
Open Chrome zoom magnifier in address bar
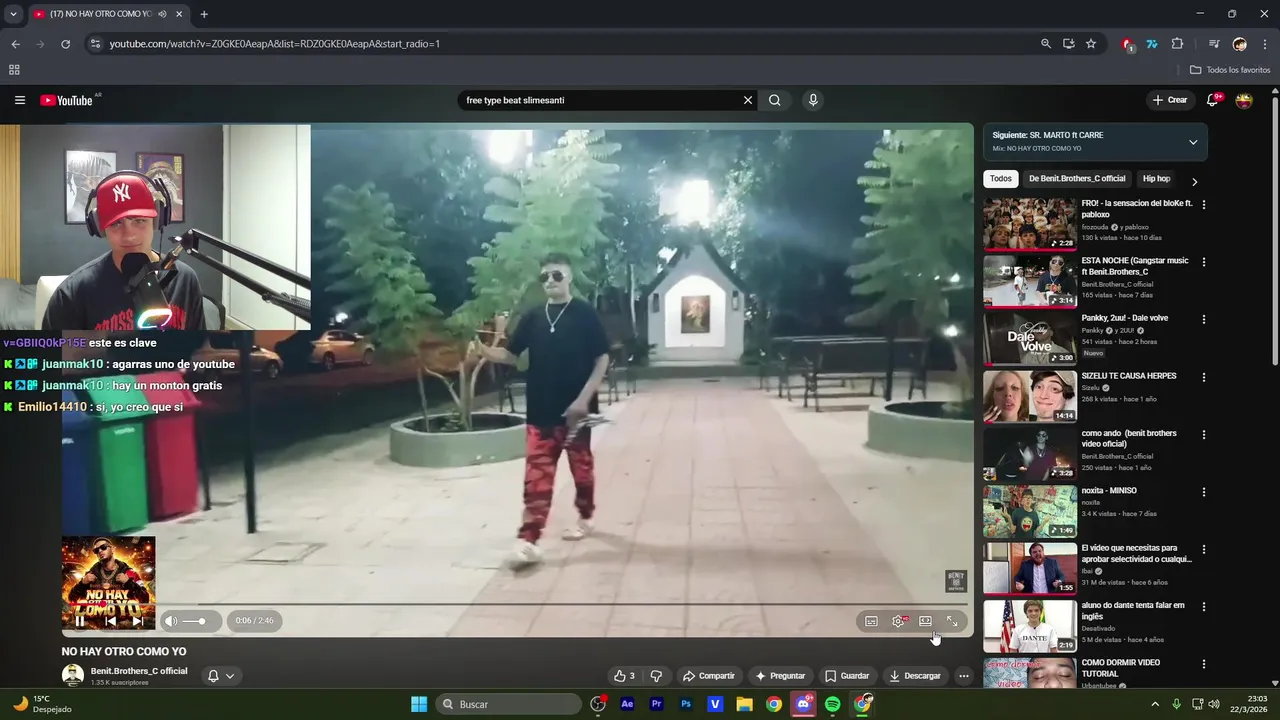click(x=1045, y=44)
